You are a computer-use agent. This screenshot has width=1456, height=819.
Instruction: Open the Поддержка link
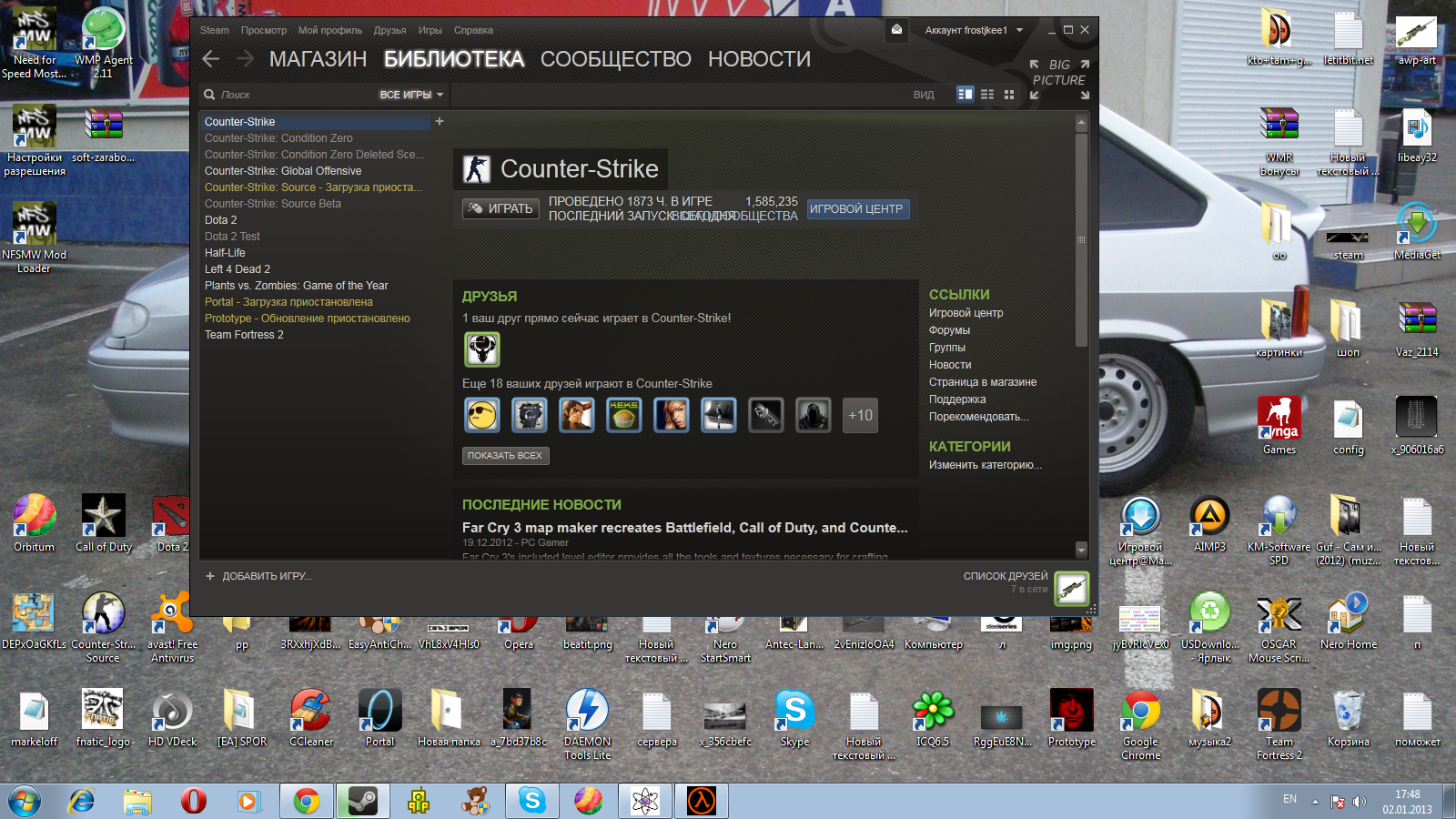[957, 399]
